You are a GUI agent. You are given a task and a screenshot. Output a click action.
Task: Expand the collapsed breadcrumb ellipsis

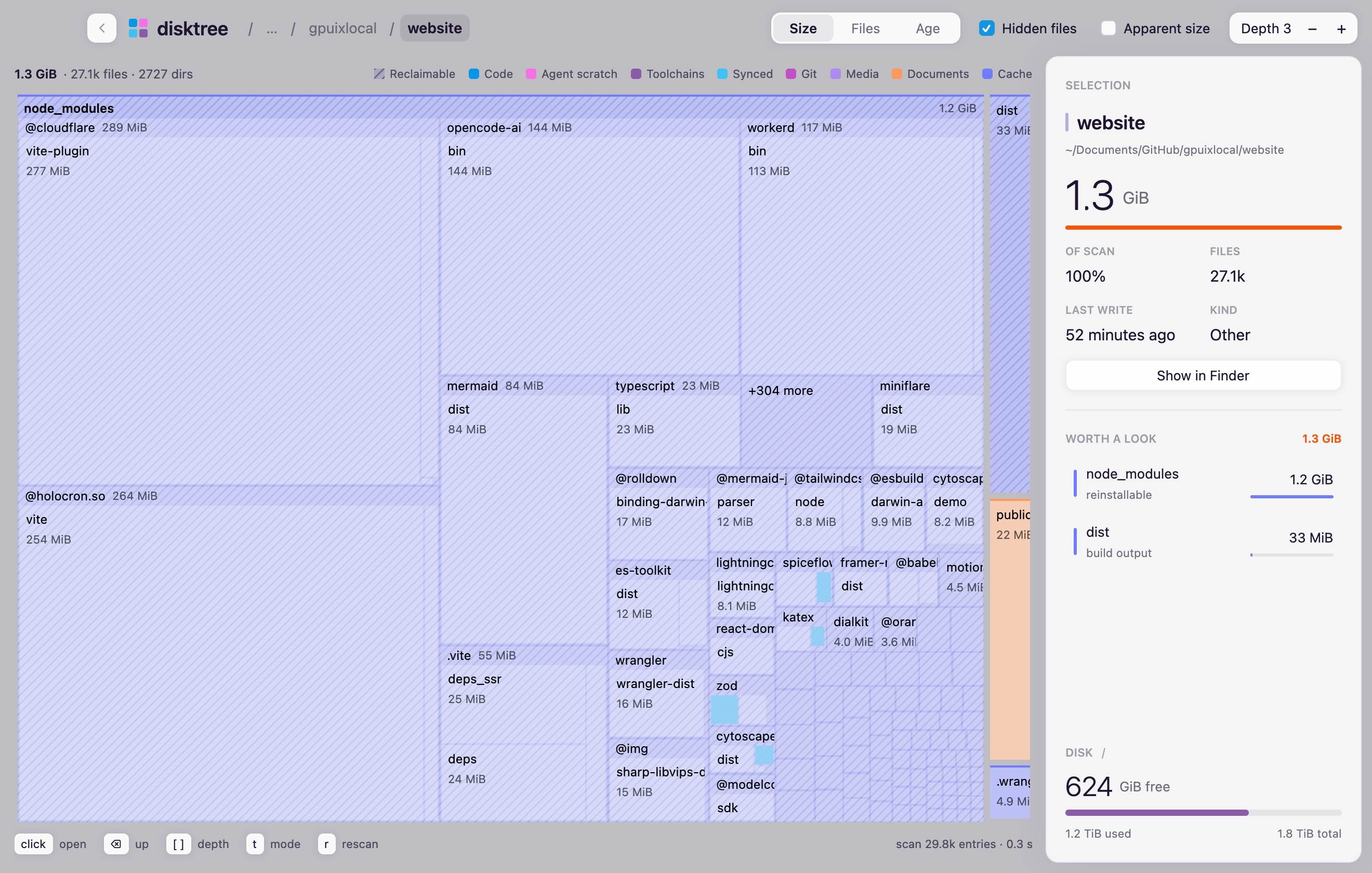click(272, 28)
